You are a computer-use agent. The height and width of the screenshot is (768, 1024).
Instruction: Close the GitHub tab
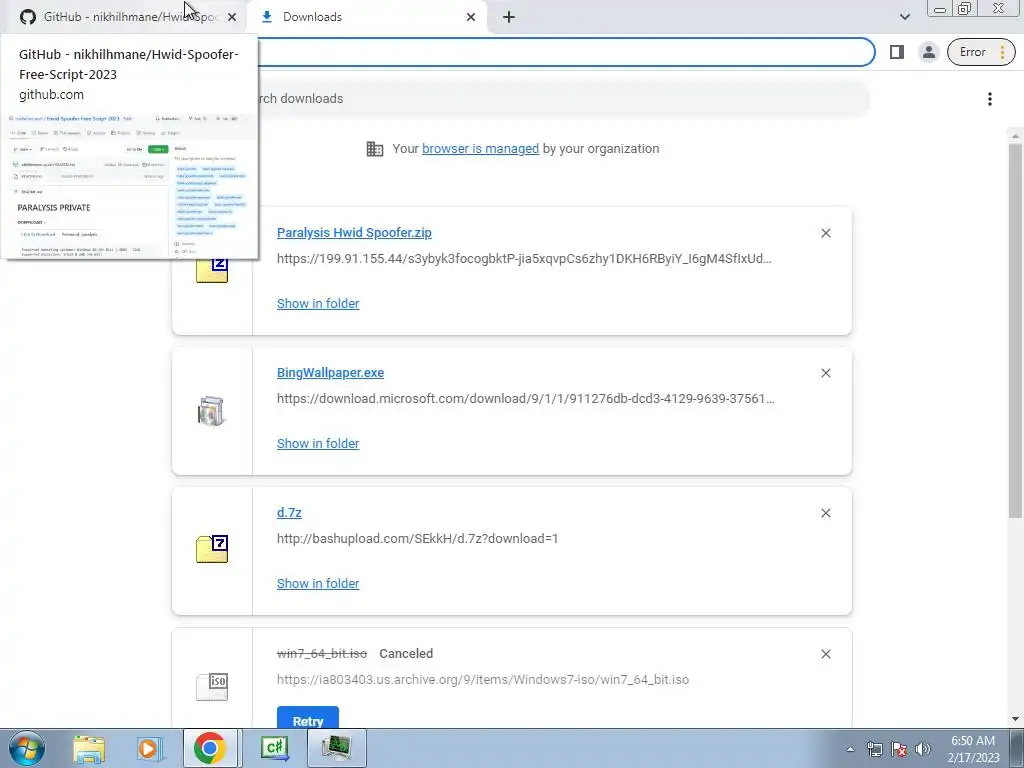tap(232, 18)
